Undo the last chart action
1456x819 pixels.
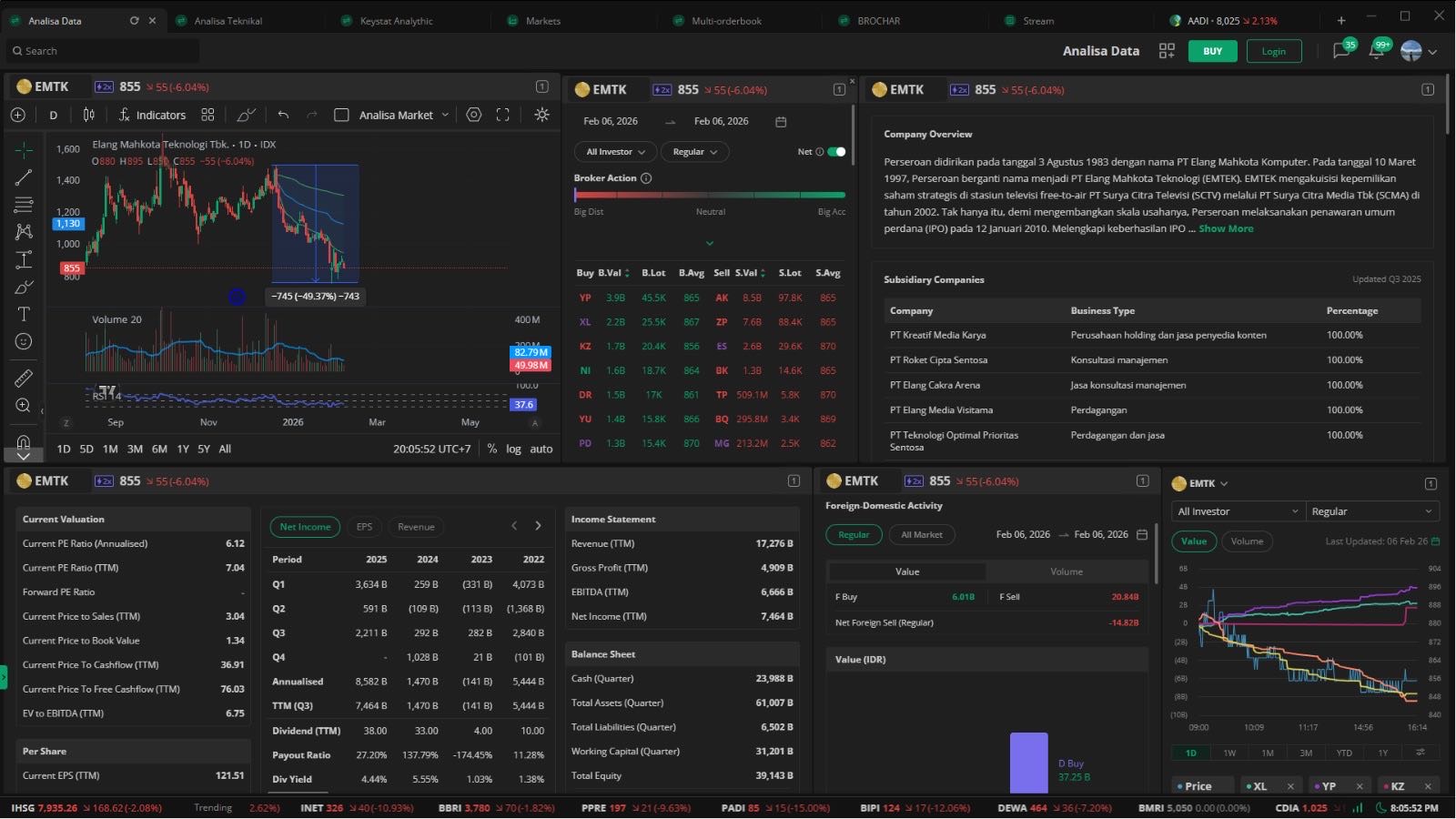click(283, 115)
